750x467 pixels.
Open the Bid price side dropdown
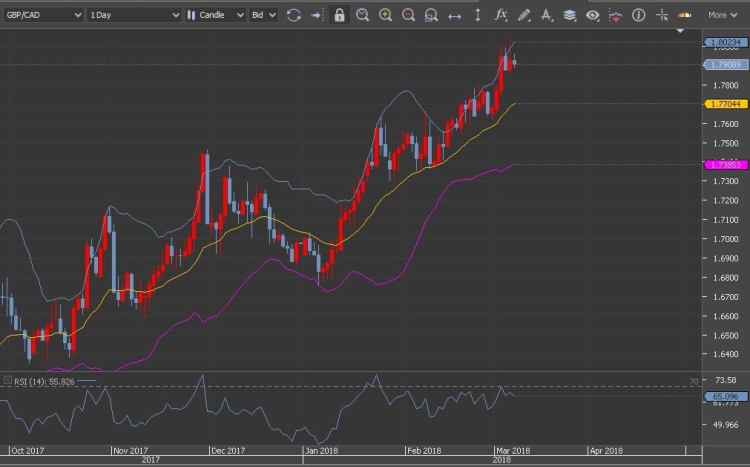(264, 15)
